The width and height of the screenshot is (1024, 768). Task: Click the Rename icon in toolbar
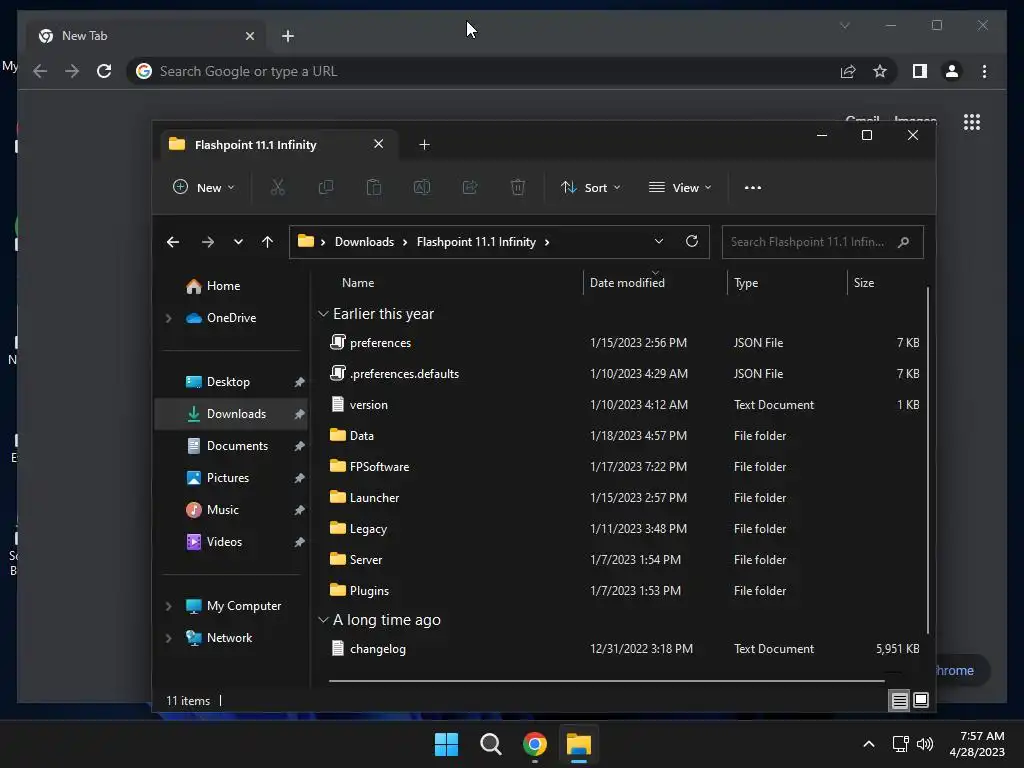pyautogui.click(x=422, y=187)
